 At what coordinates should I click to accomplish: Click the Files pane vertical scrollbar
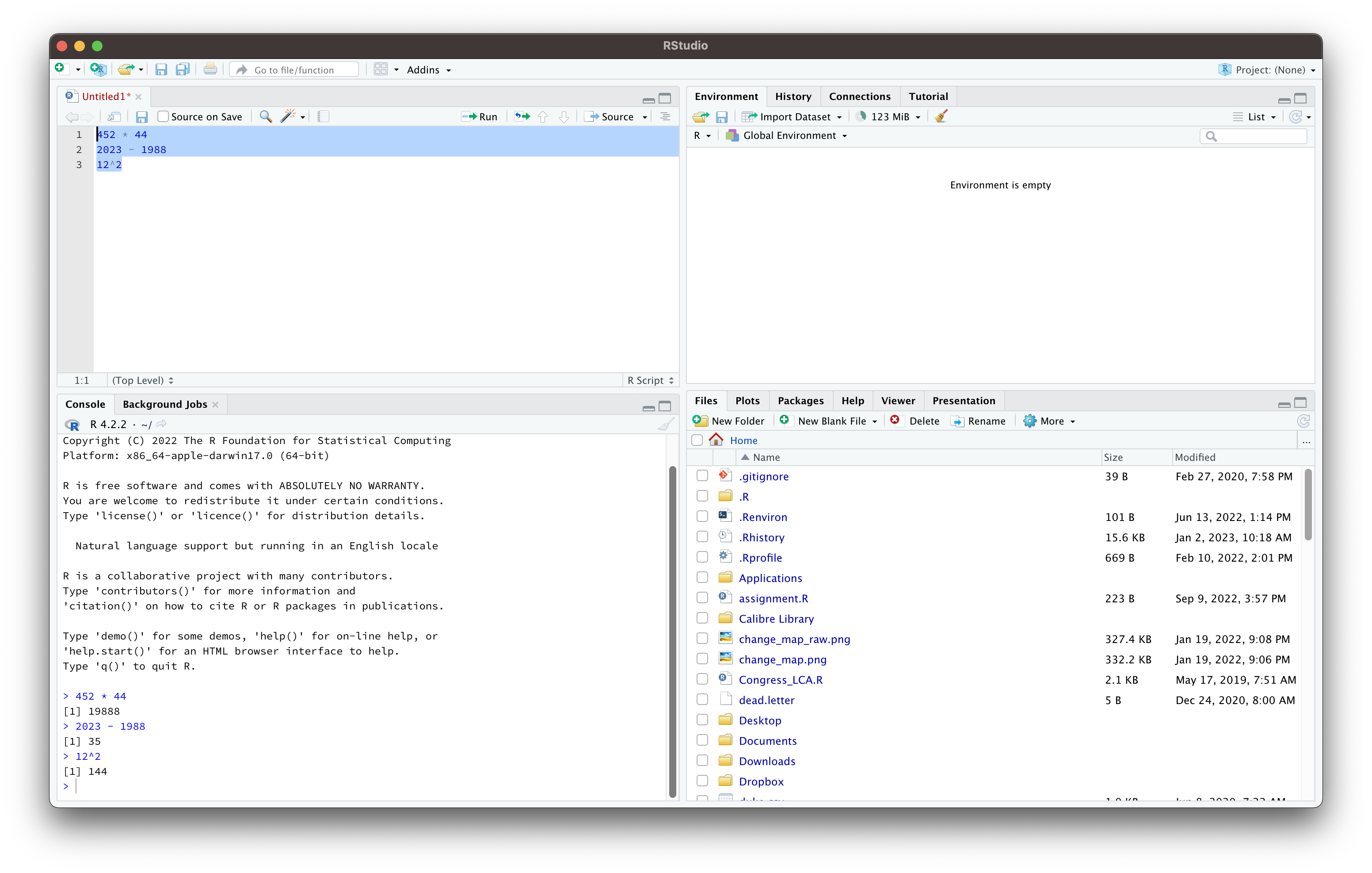pyautogui.click(x=1307, y=505)
